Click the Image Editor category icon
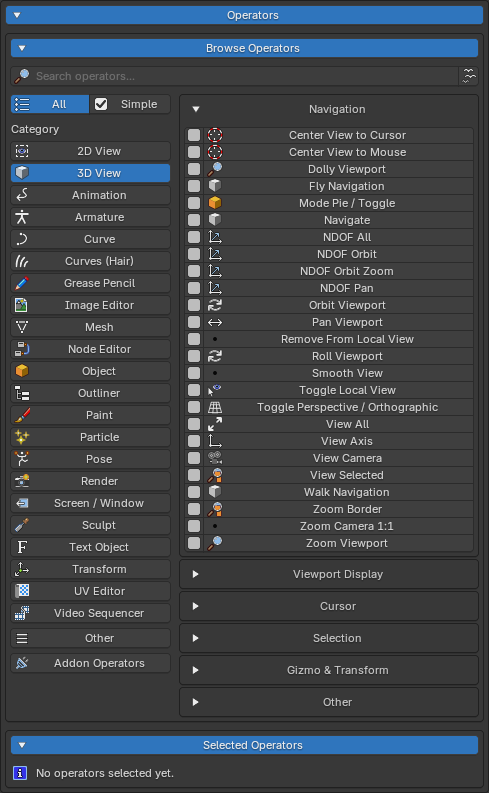The image size is (489, 793). pyautogui.click(x=22, y=305)
